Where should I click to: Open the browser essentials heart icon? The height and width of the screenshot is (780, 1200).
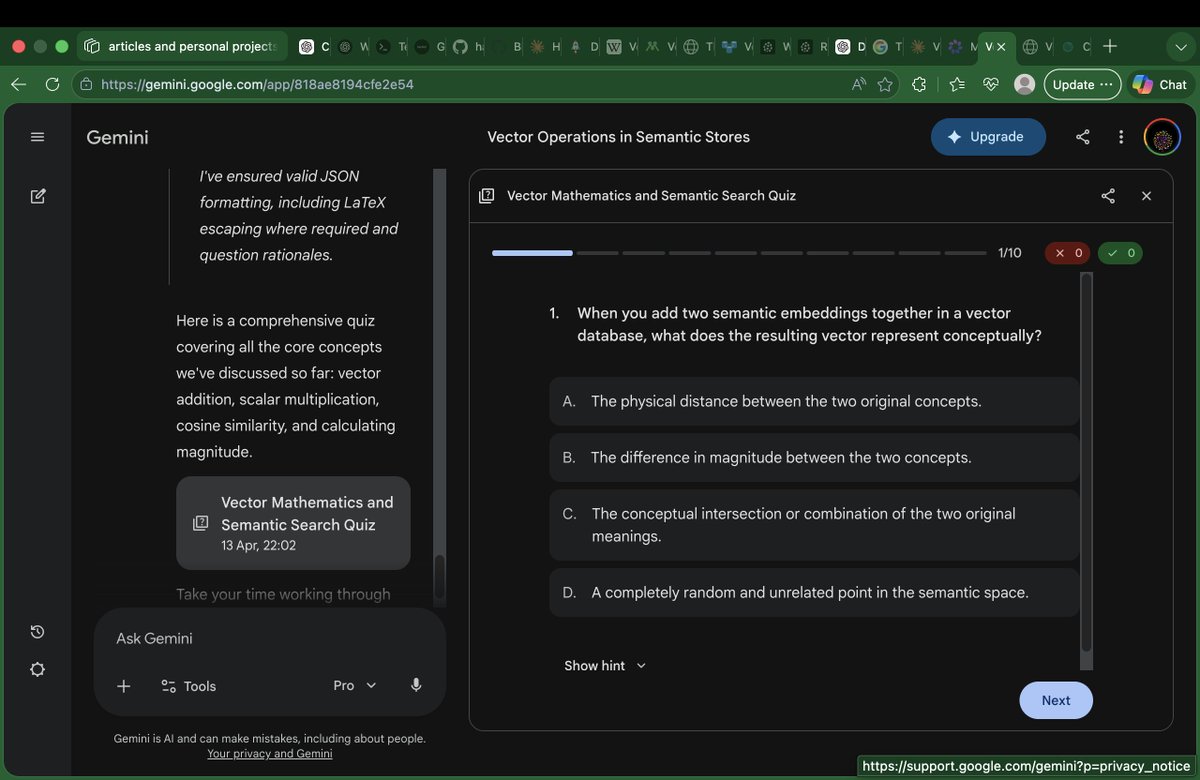point(990,85)
